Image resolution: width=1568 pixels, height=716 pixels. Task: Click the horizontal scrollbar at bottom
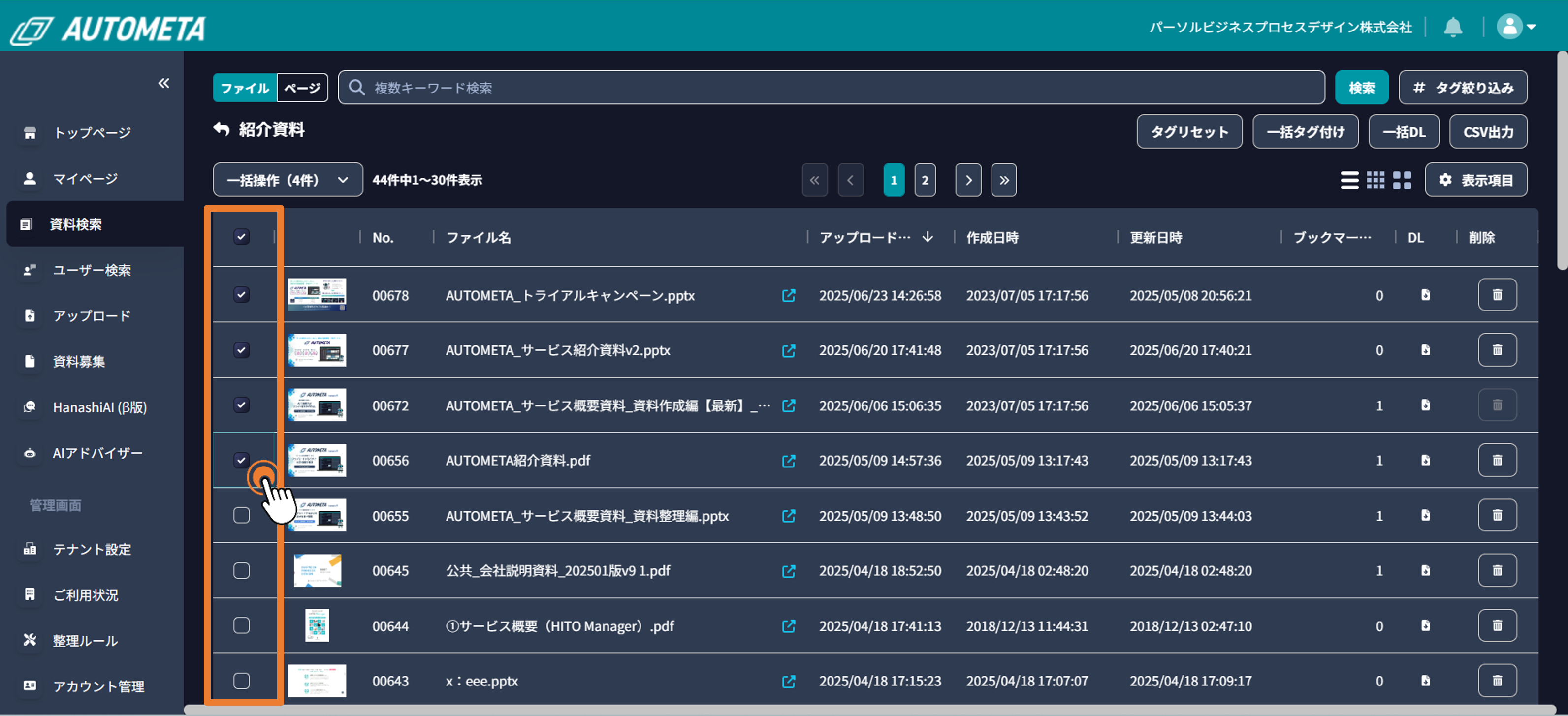(x=870, y=710)
